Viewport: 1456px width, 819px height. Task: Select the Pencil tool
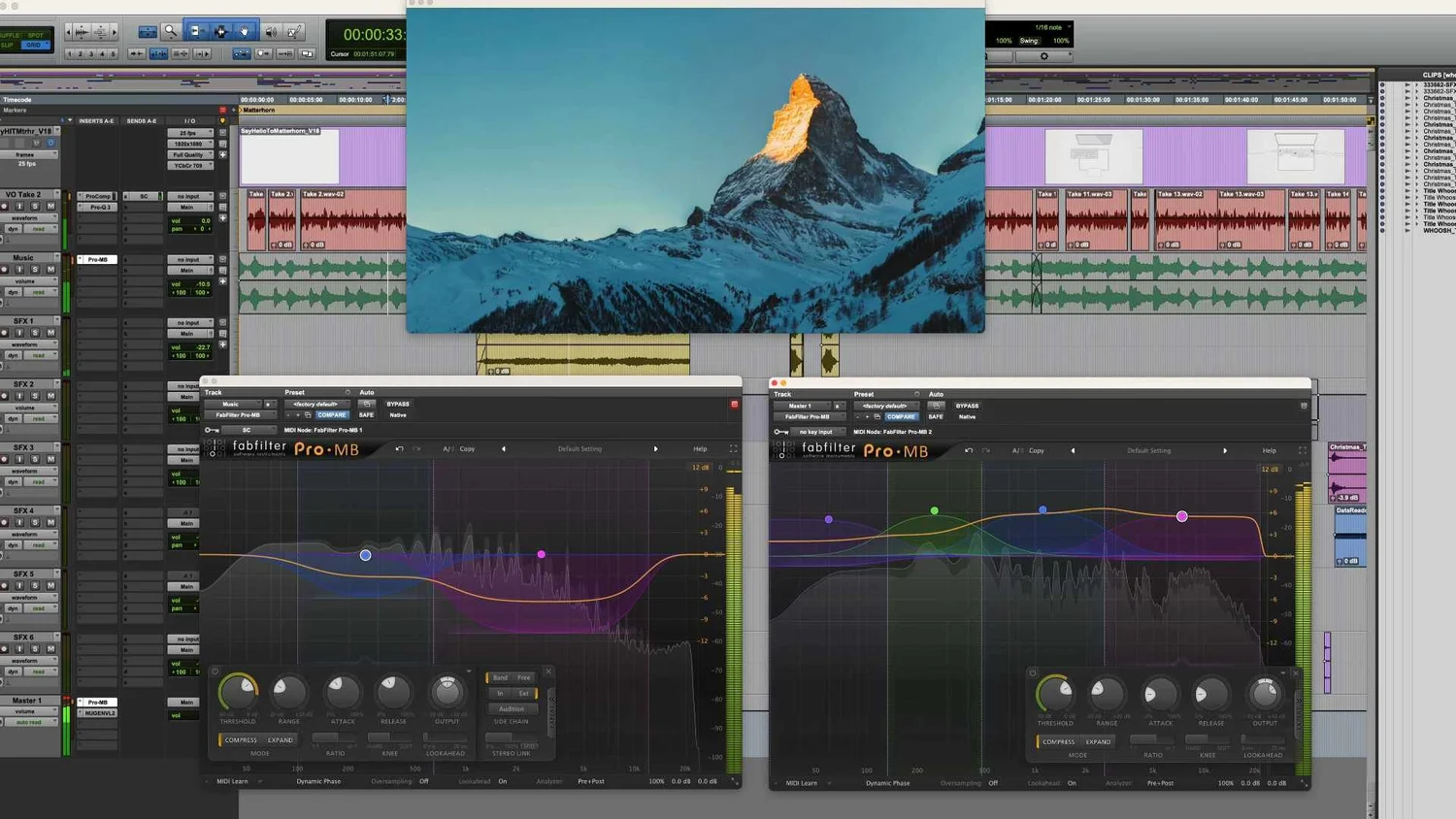coord(294,32)
